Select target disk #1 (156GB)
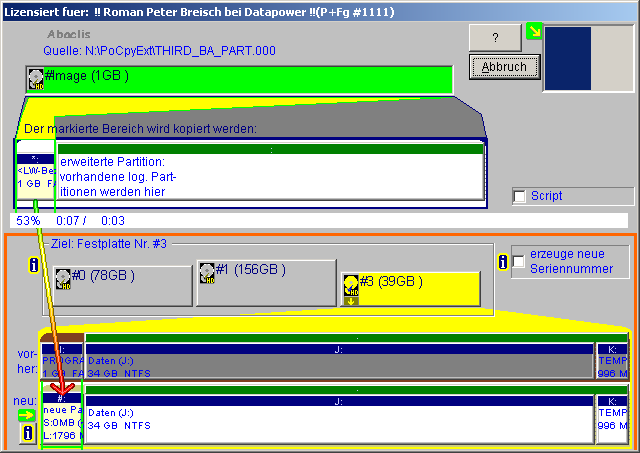Screen dimensions: 640x453 [266, 282]
